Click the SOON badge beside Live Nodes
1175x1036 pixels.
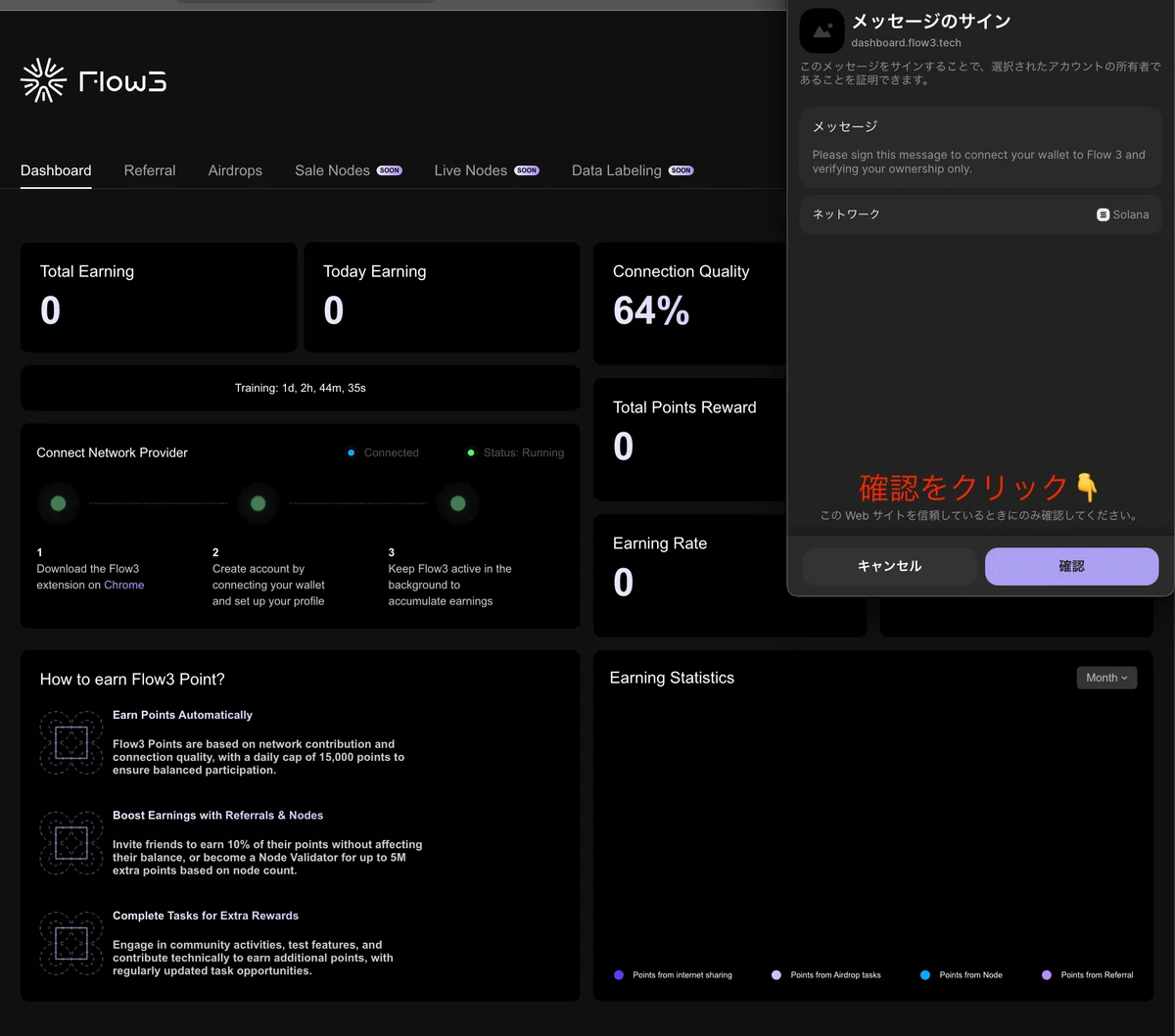click(x=527, y=170)
